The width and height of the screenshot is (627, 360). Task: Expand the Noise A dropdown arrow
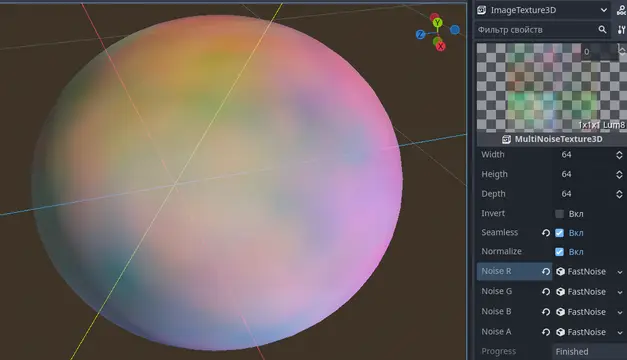tap(620, 332)
